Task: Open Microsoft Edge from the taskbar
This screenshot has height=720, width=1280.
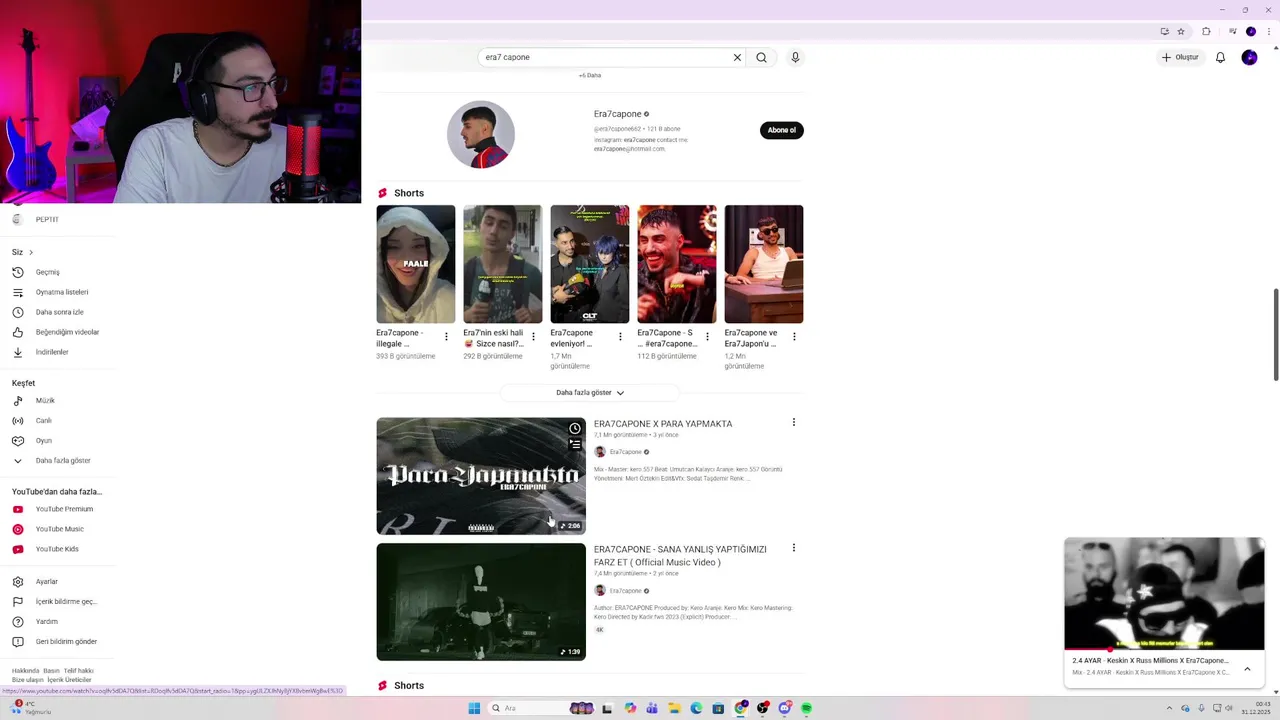Action: coord(696,708)
